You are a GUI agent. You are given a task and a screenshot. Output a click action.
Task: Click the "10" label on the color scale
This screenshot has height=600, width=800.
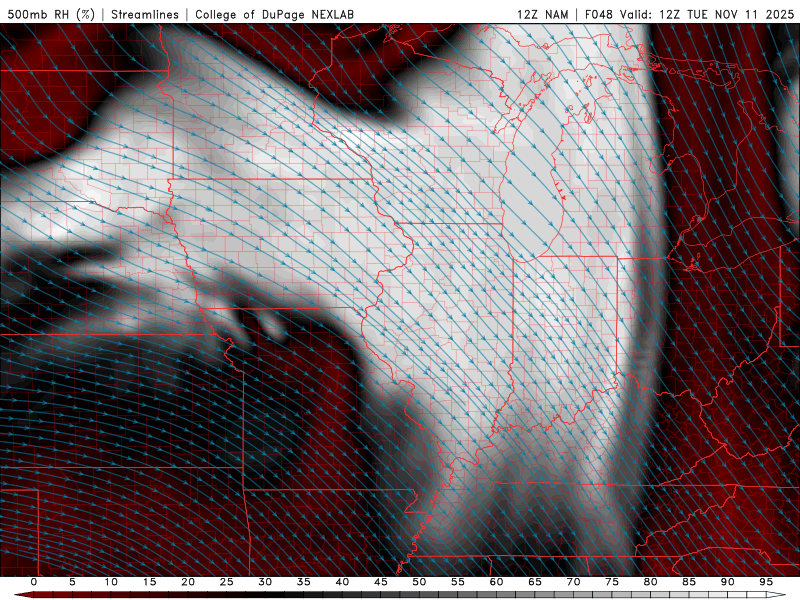(x=111, y=582)
